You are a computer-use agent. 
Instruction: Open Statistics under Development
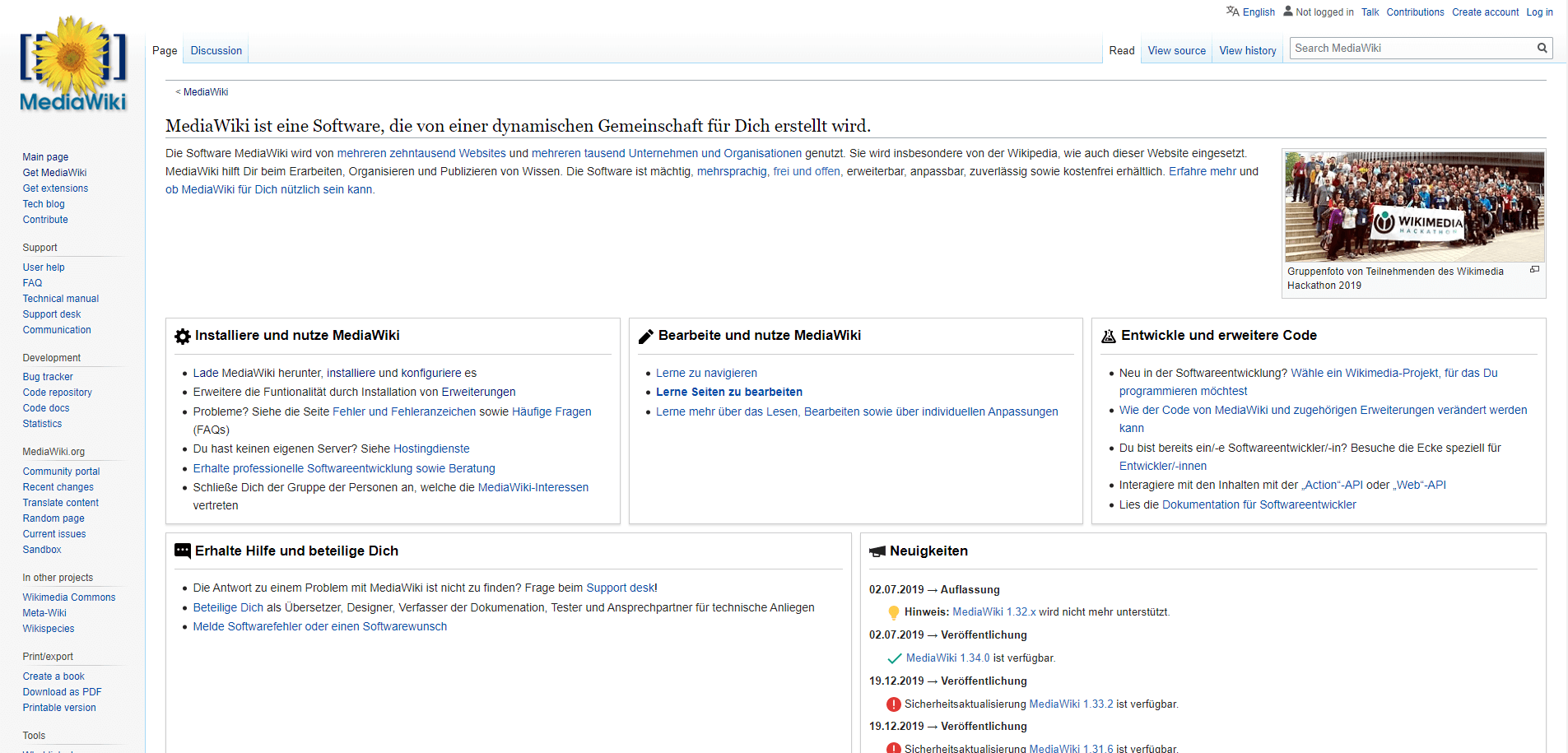click(x=42, y=424)
